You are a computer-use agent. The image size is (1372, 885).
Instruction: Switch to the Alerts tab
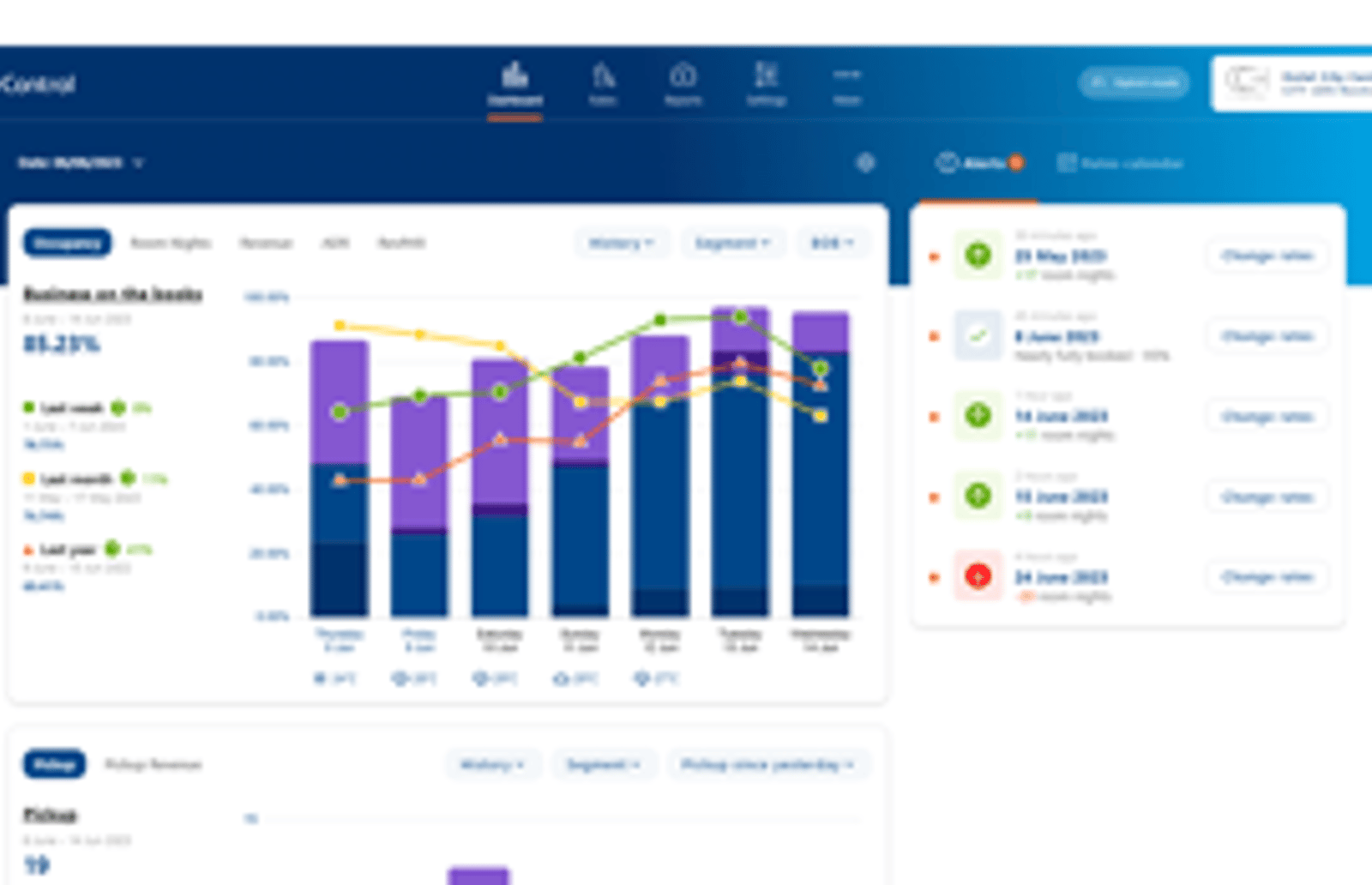click(x=979, y=163)
